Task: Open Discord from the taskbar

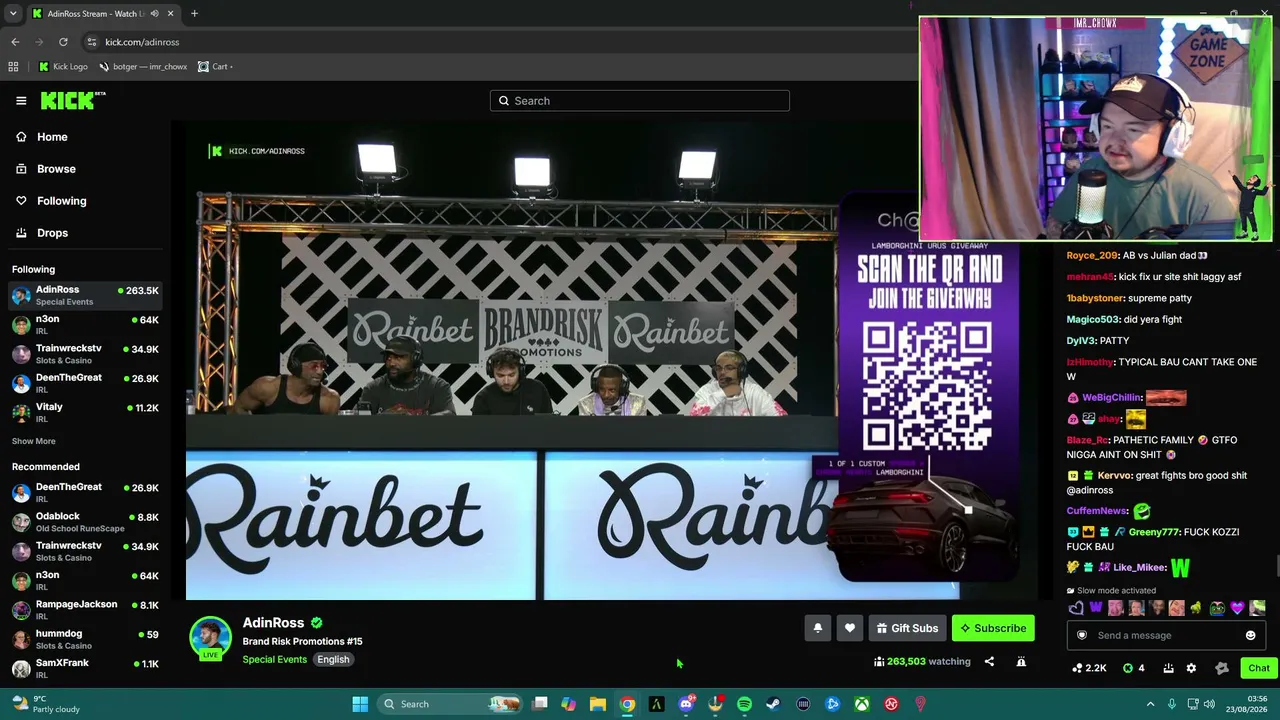Action: click(686, 704)
